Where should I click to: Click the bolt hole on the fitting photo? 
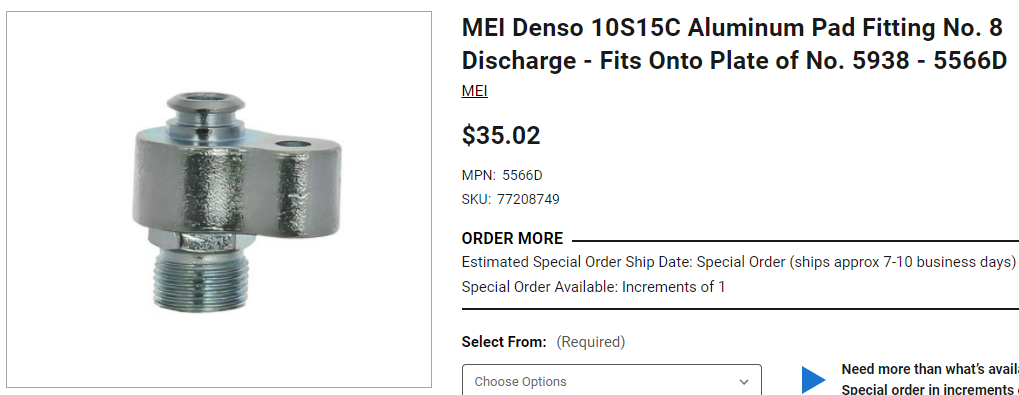(292, 143)
